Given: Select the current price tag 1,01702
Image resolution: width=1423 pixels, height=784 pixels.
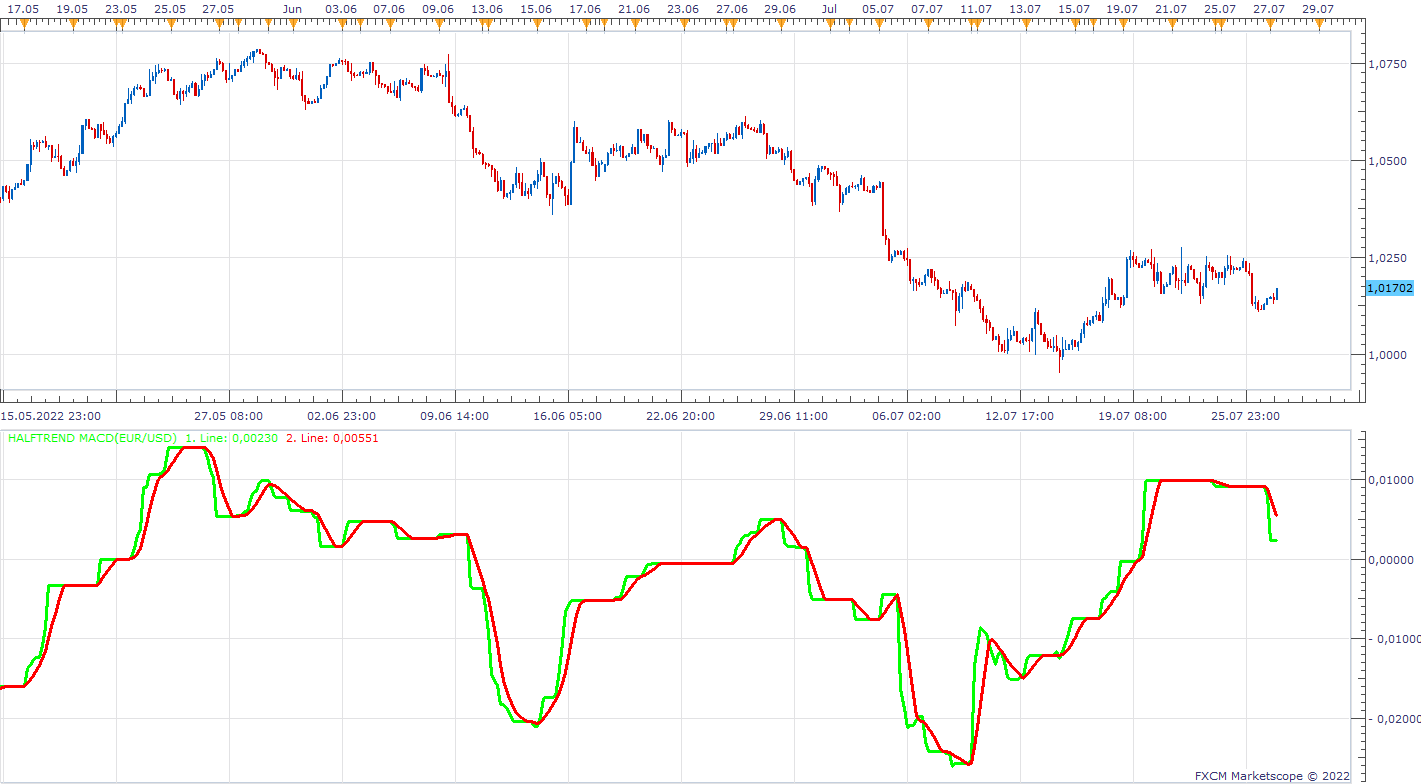Looking at the screenshot, I should point(1390,288).
